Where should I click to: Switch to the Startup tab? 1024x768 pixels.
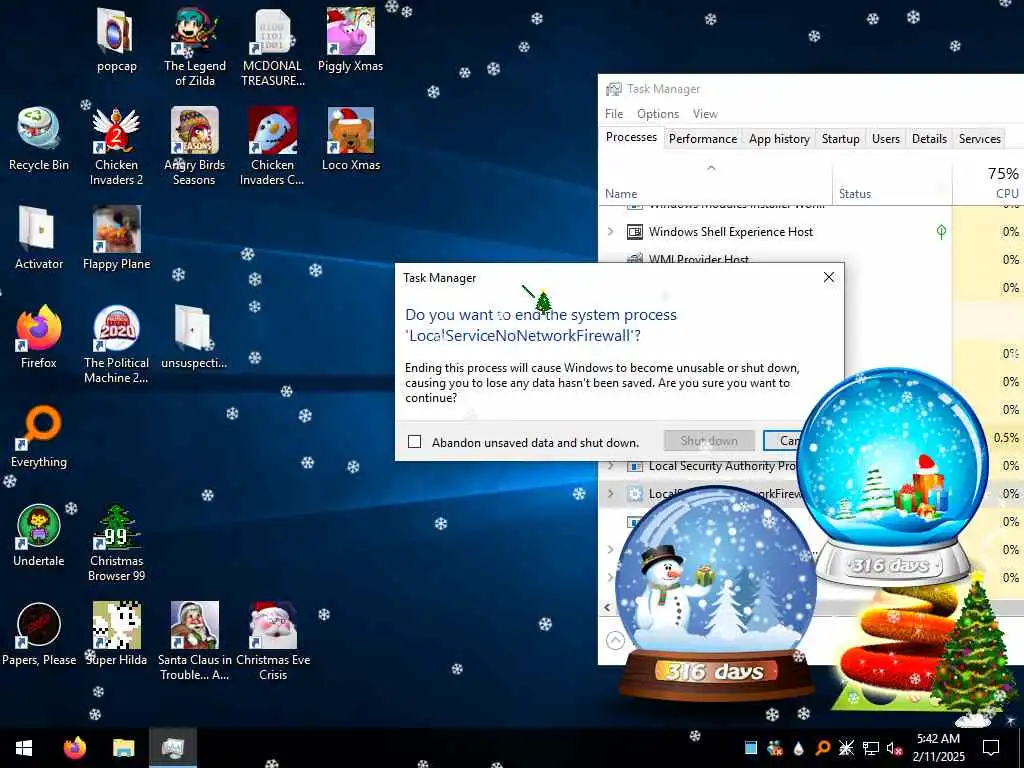click(x=840, y=138)
